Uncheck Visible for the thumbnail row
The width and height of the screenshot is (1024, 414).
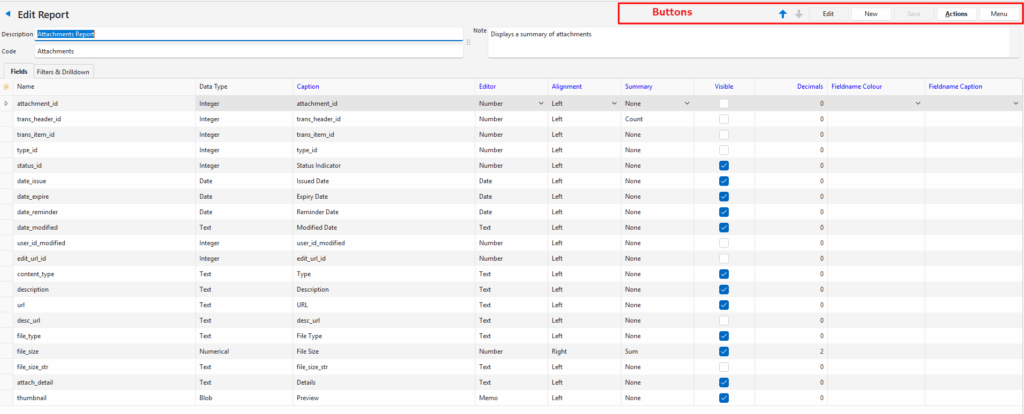[x=723, y=397]
